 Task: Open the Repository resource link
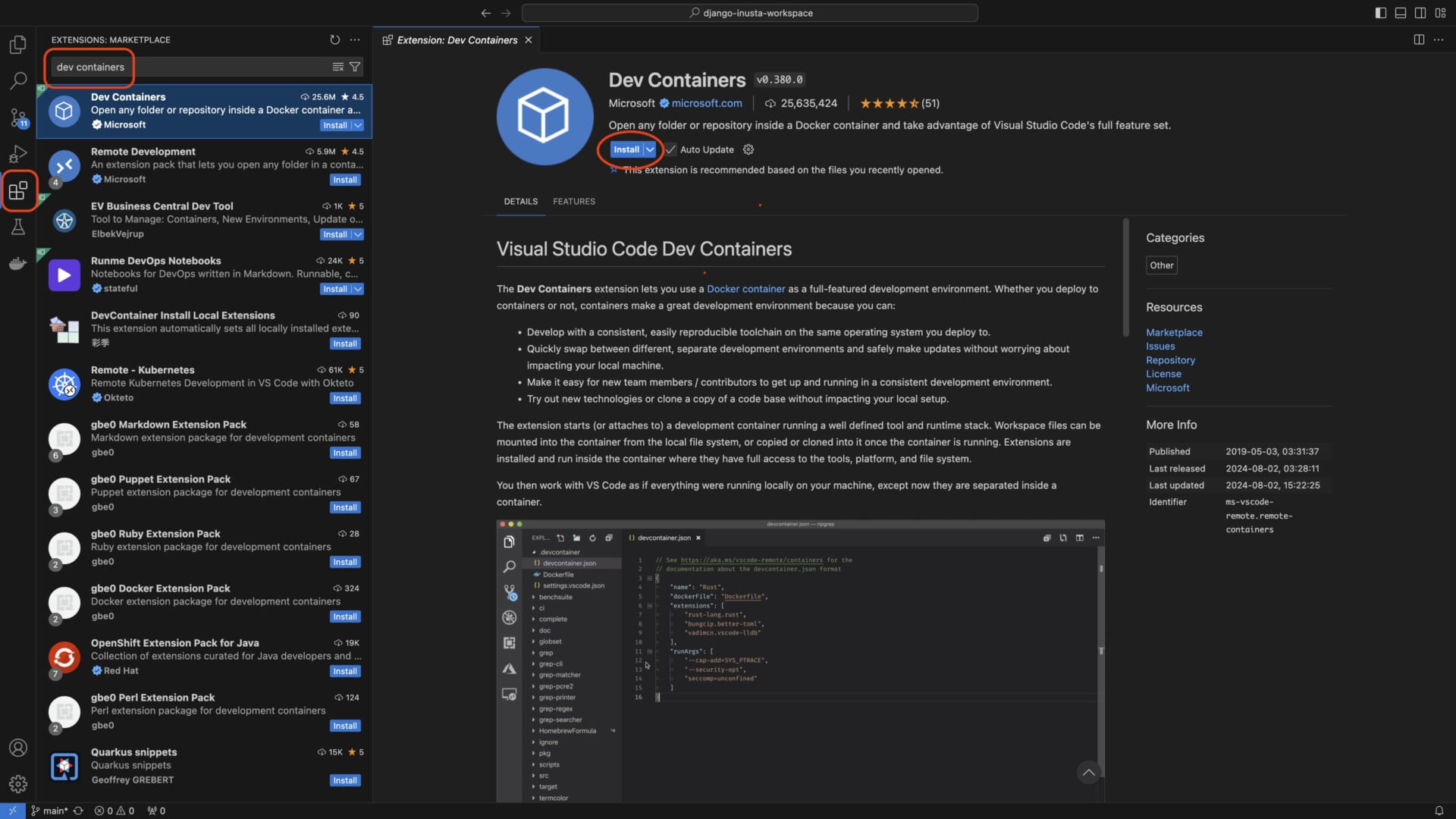tap(1170, 360)
